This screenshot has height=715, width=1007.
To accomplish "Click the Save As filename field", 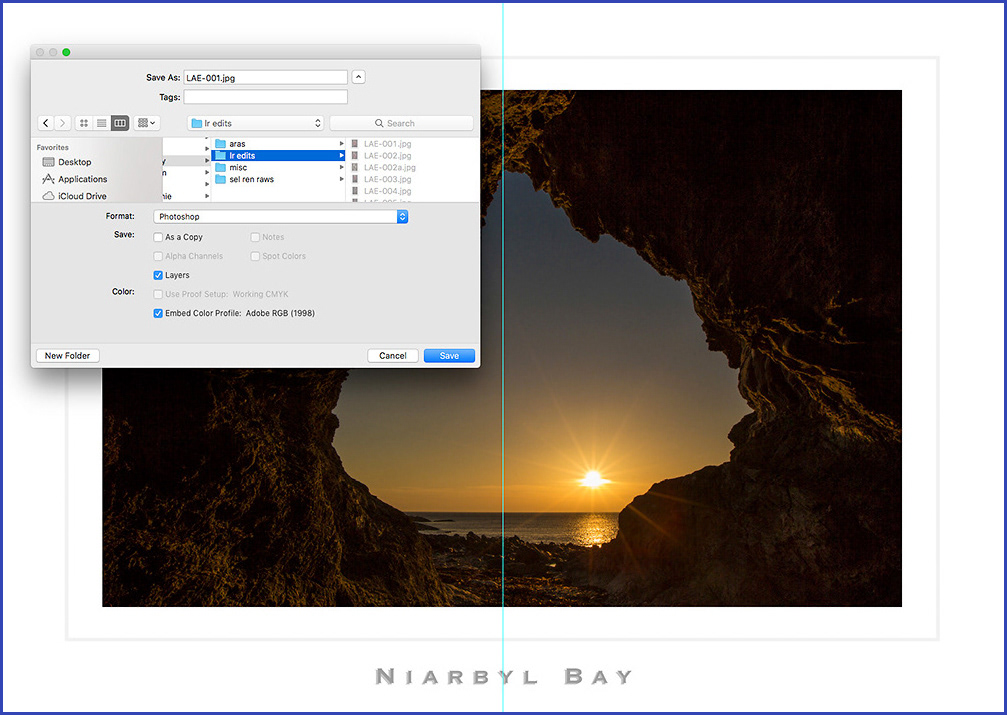I will pyautogui.click(x=265, y=78).
